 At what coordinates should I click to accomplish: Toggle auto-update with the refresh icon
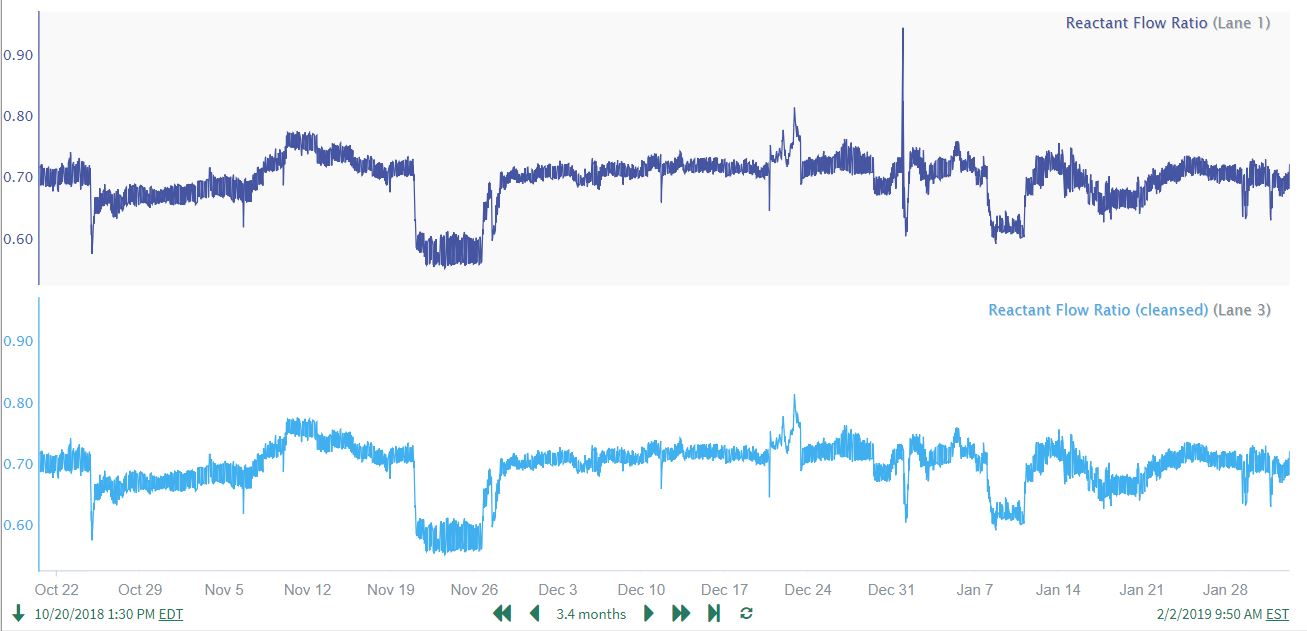click(x=746, y=613)
